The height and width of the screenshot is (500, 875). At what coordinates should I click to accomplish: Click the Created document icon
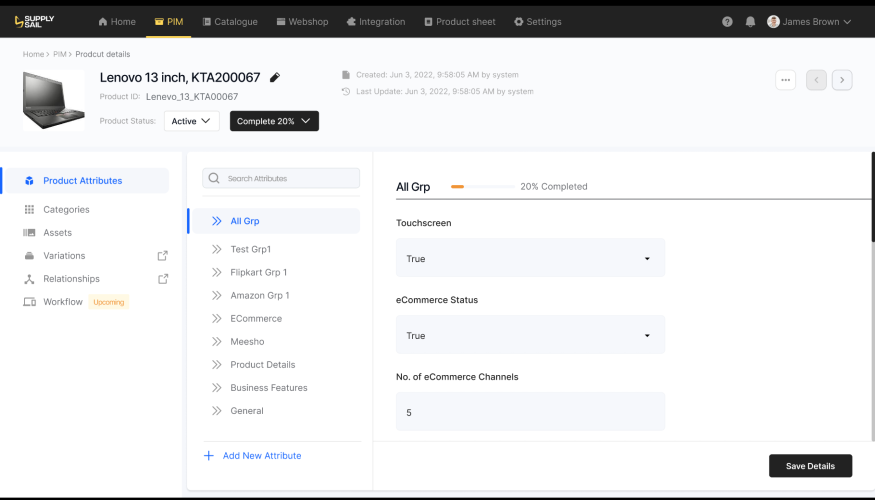[x=346, y=75]
